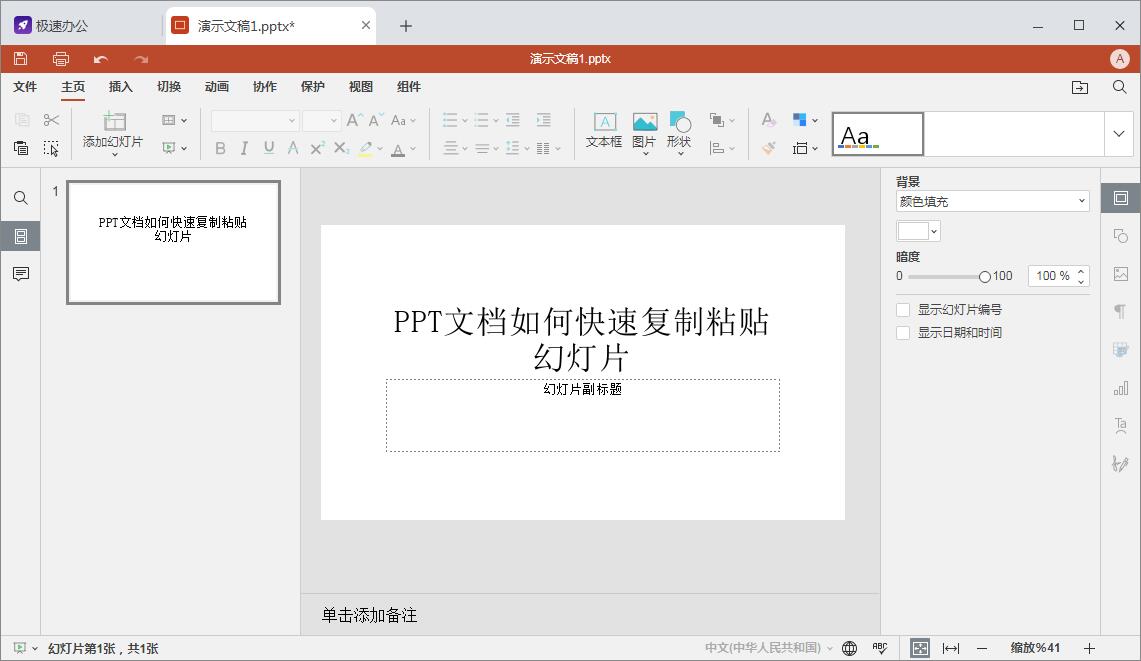
Task: Switch to the 视图 tab
Action: [x=361, y=87]
